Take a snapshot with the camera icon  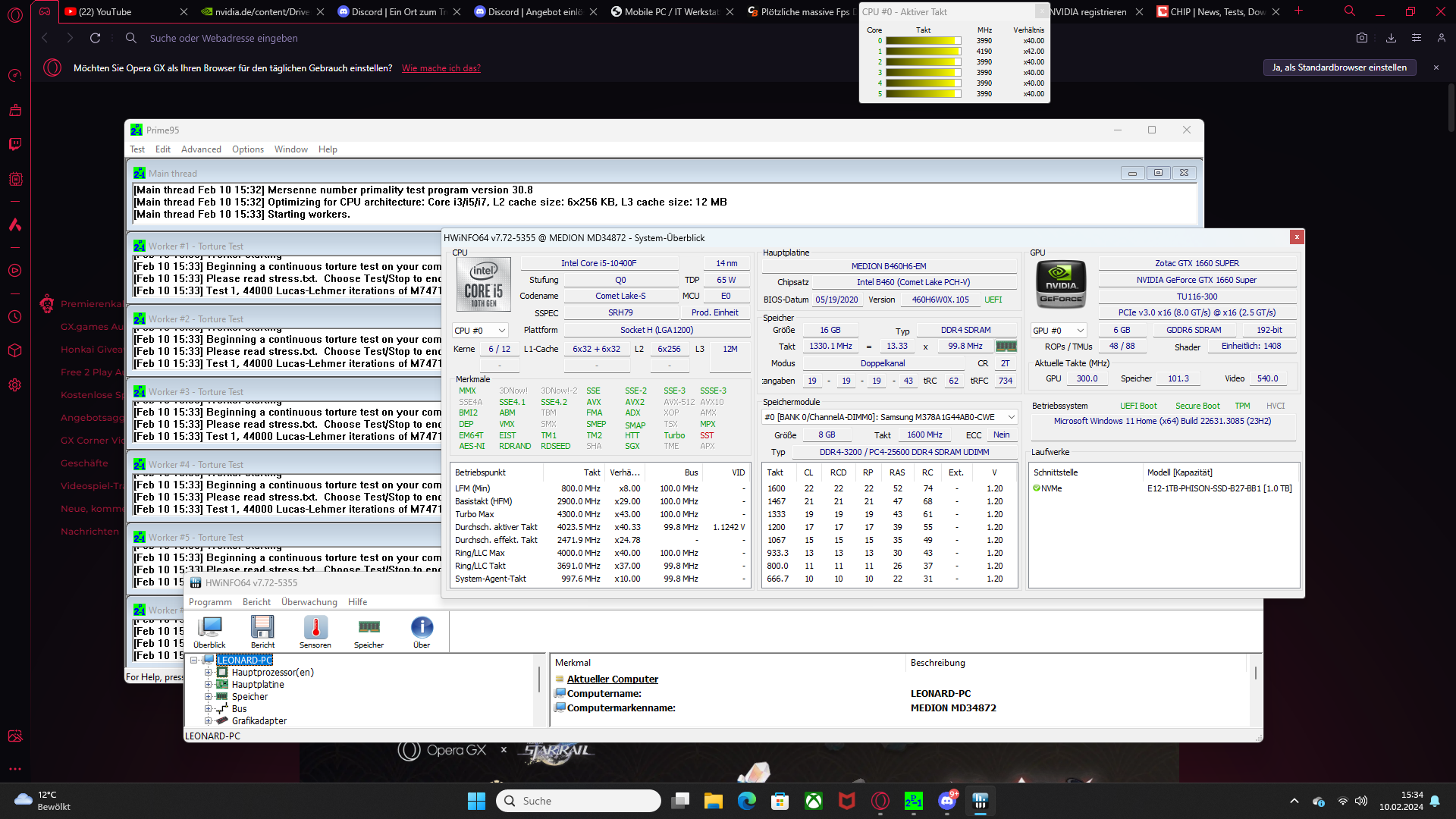[1362, 38]
